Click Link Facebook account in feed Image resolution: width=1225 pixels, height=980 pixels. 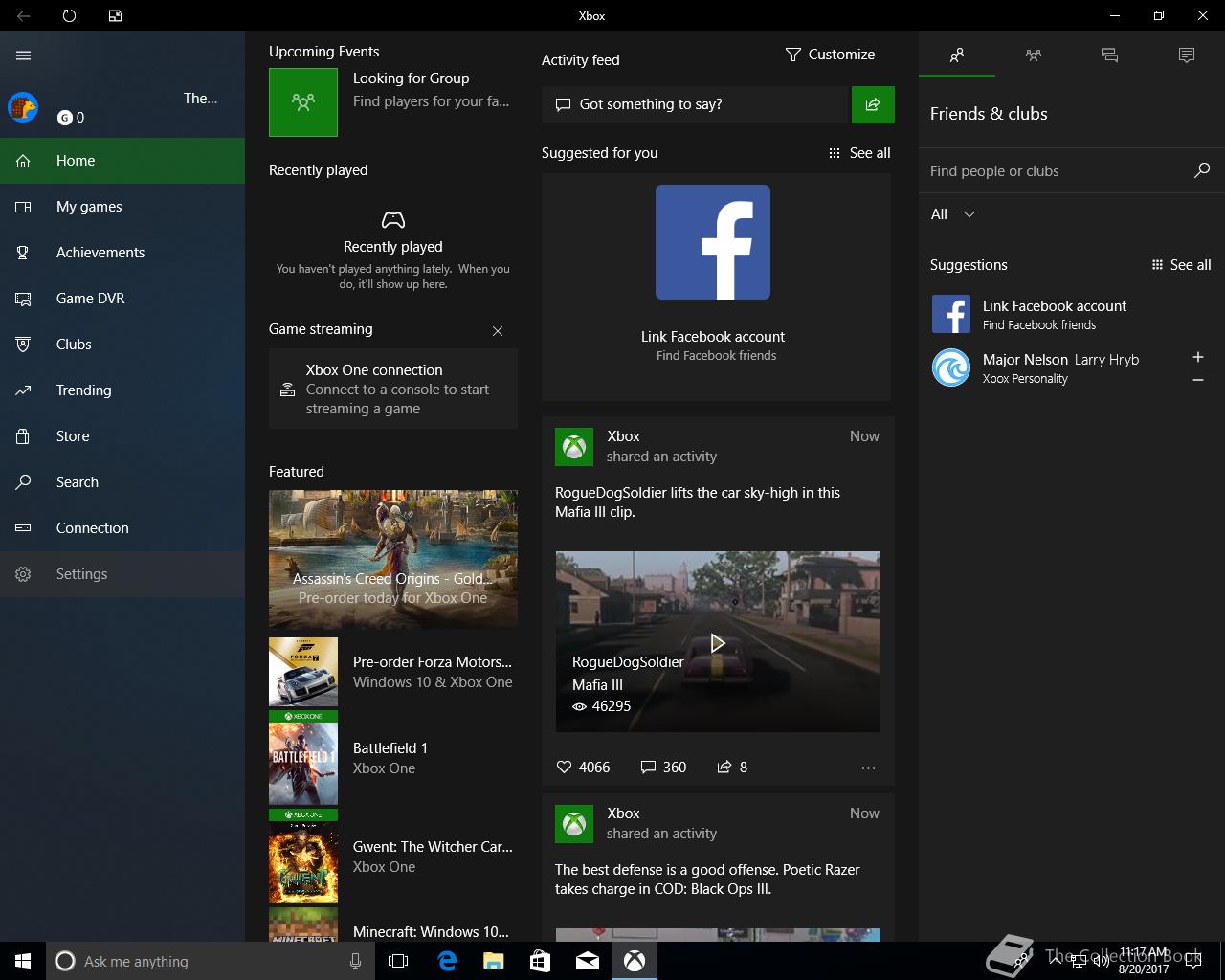[x=713, y=337]
